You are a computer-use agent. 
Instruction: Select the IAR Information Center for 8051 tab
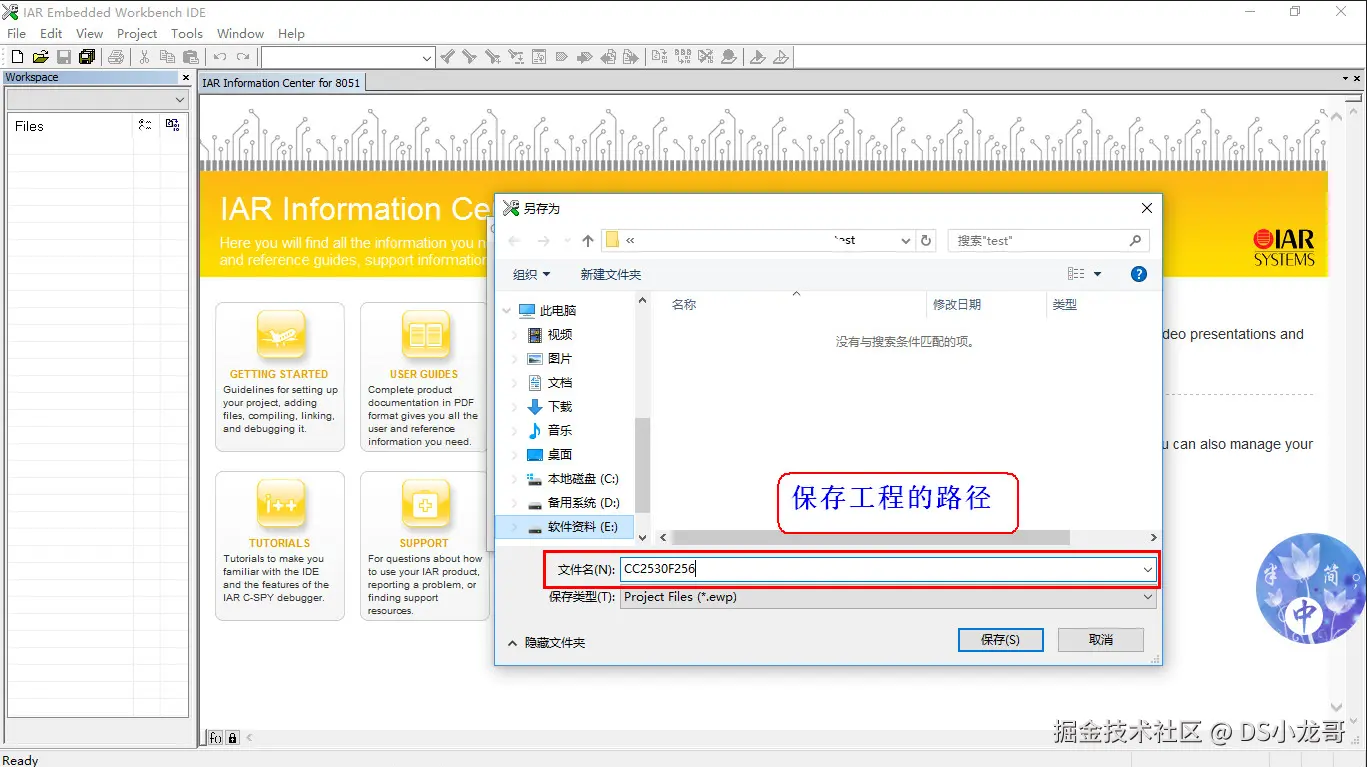tap(281, 83)
